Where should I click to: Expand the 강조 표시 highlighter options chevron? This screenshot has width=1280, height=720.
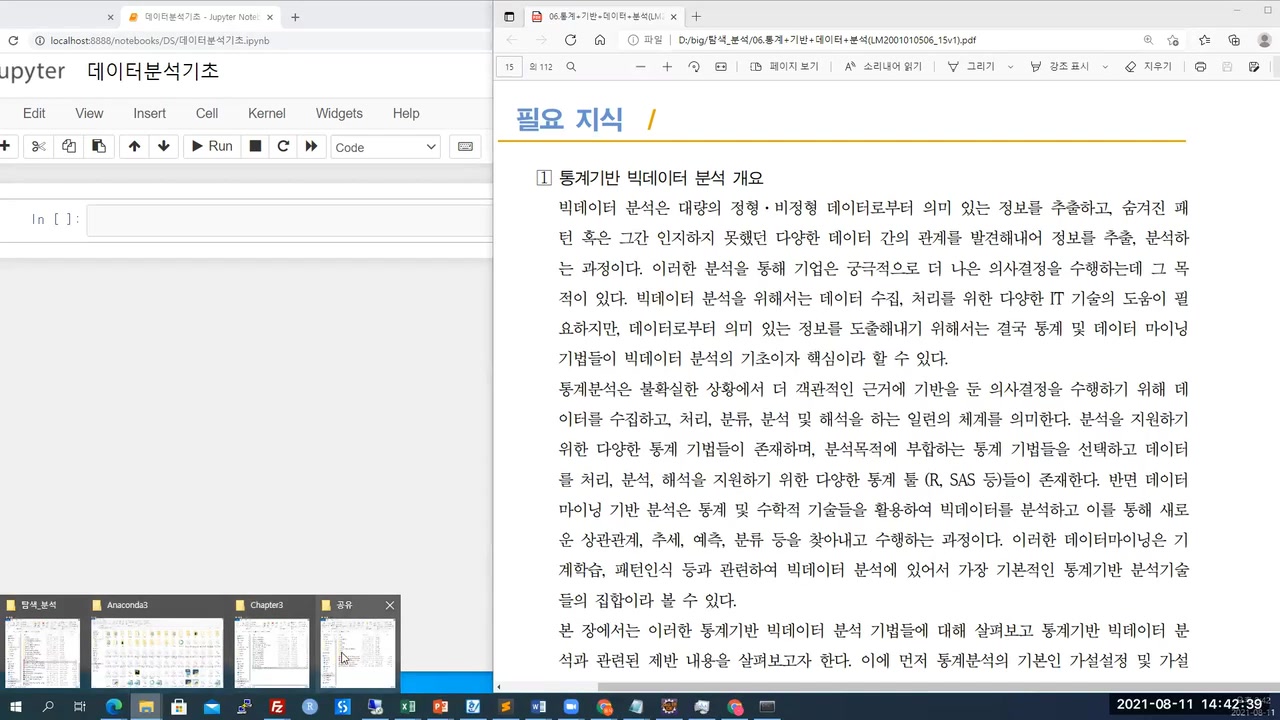1104,67
